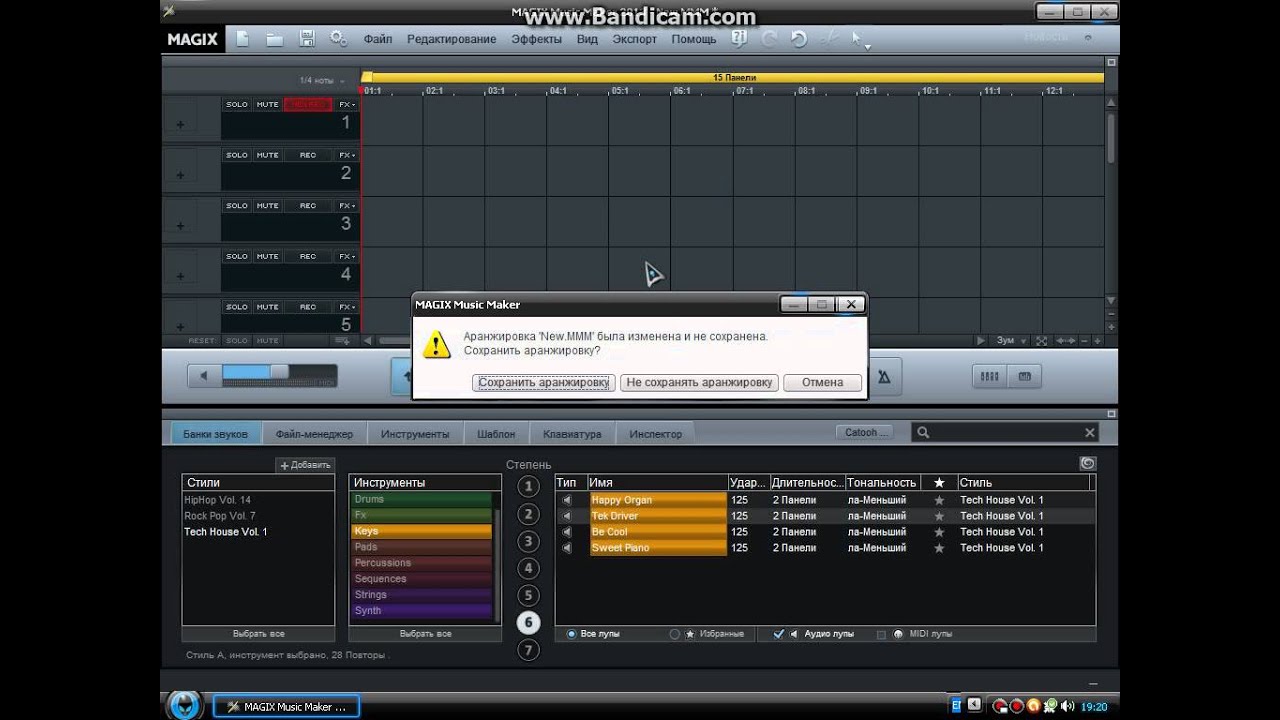The height and width of the screenshot is (720, 1280).
Task: Open the mixer via the four-bars icon
Action: [990, 376]
